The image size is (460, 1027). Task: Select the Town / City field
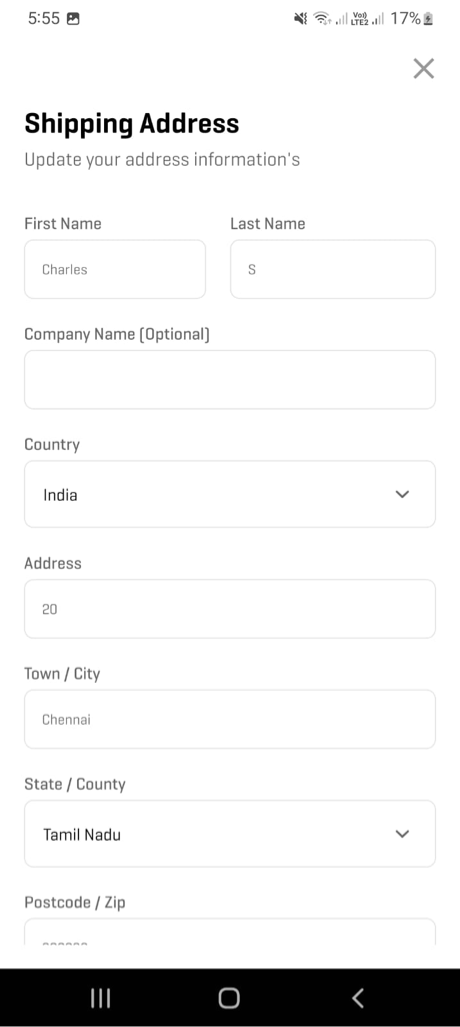coord(230,719)
